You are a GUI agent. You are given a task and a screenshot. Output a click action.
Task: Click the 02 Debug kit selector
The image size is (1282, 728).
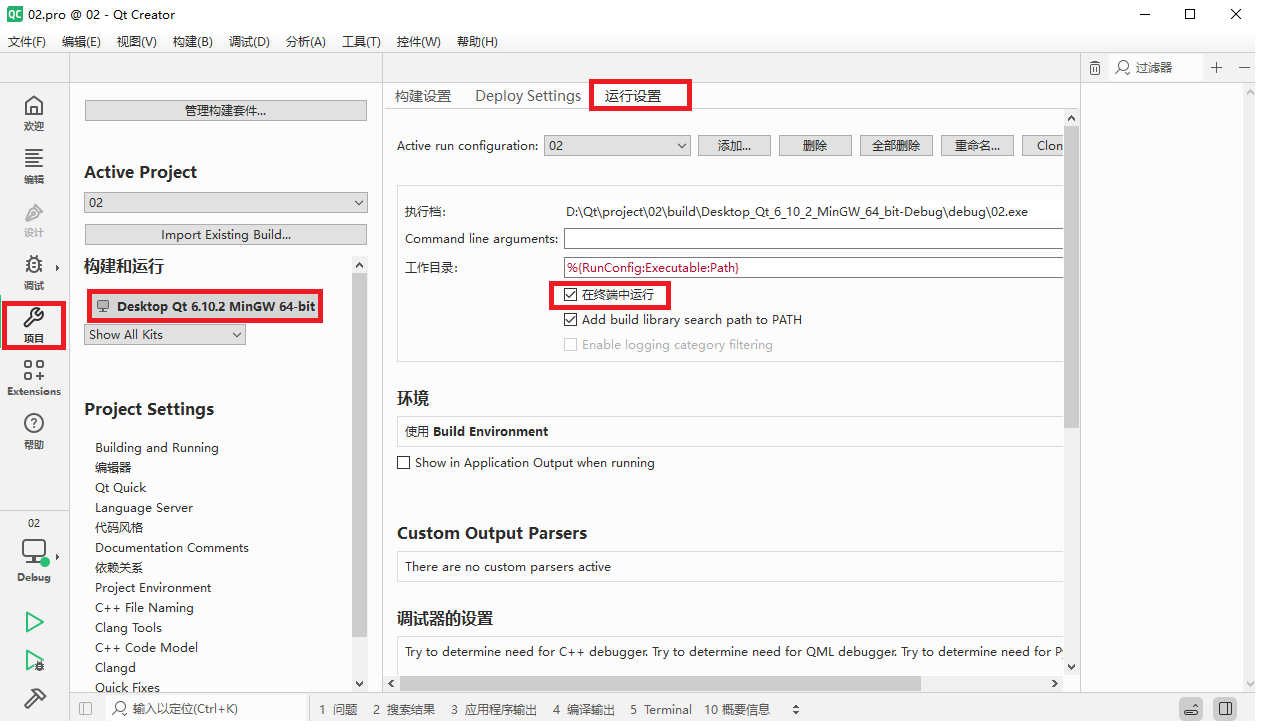click(34, 550)
